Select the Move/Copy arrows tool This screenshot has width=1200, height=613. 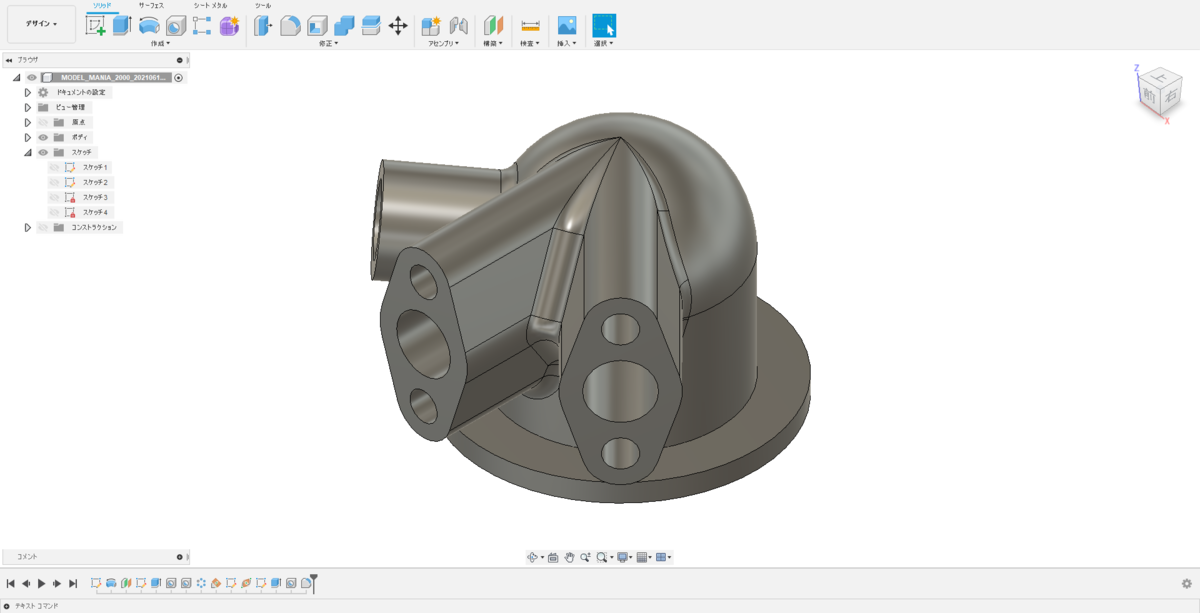(x=397, y=26)
